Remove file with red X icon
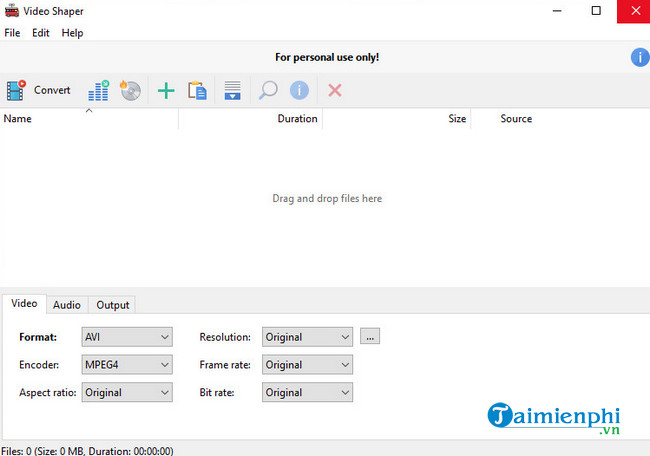650x456 pixels. 335,91
